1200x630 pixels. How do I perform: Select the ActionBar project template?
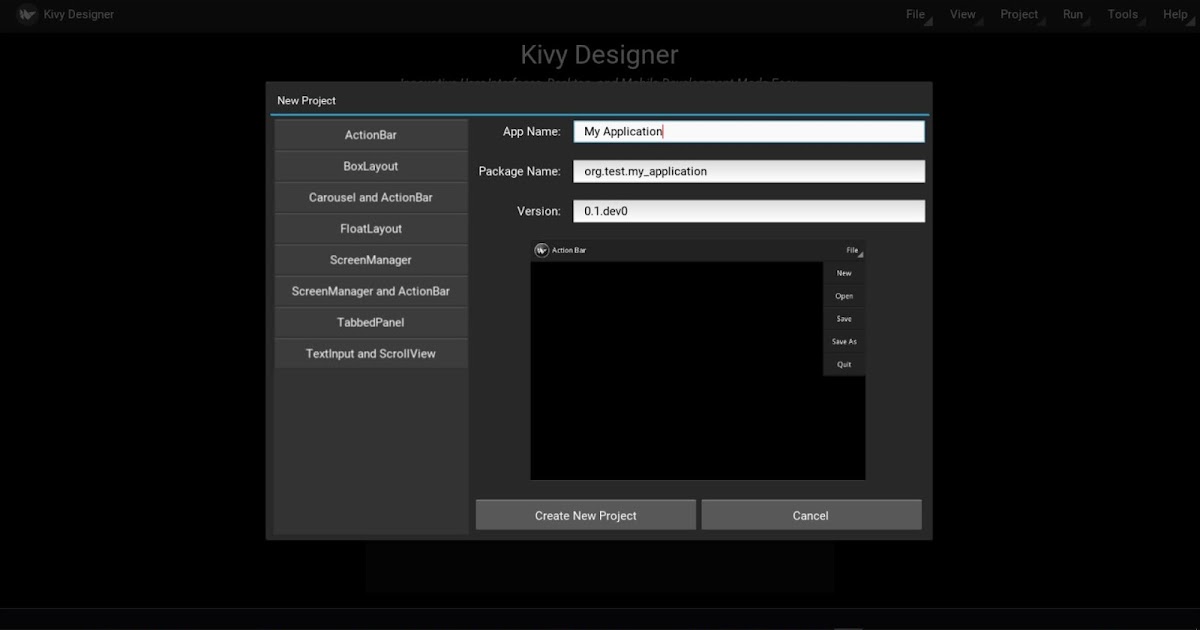coord(370,134)
